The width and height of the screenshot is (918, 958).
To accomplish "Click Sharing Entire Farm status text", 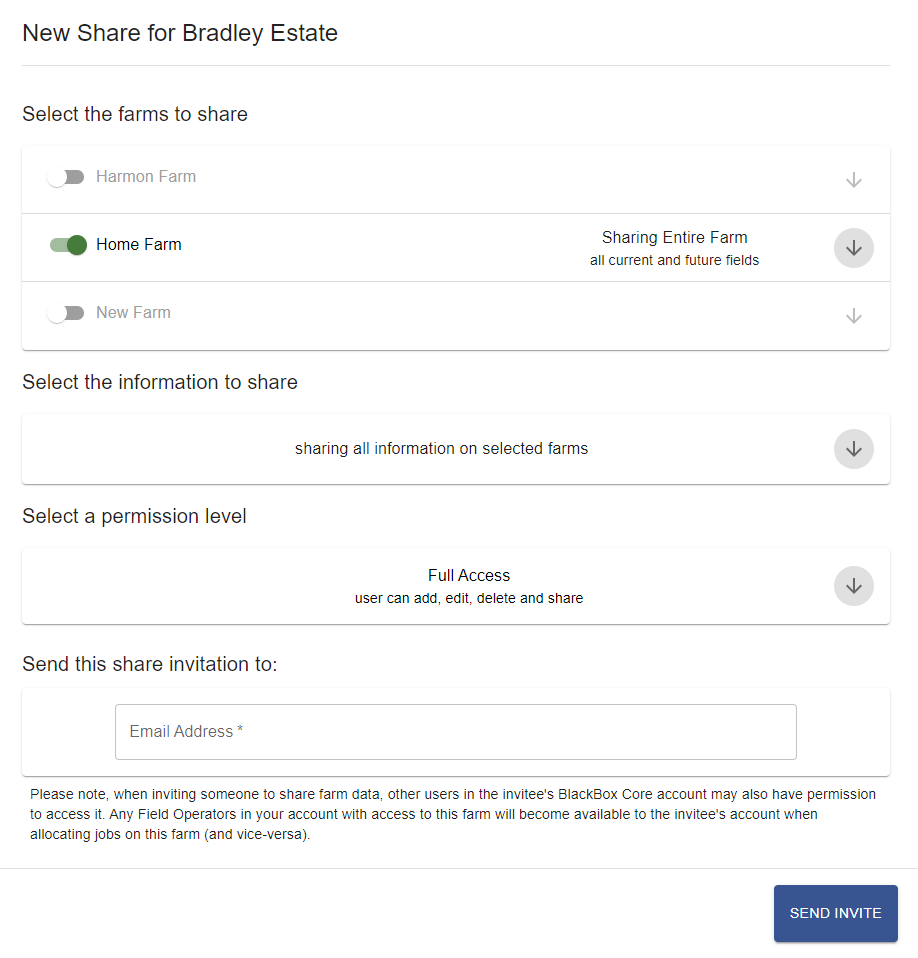I will pyautogui.click(x=674, y=237).
